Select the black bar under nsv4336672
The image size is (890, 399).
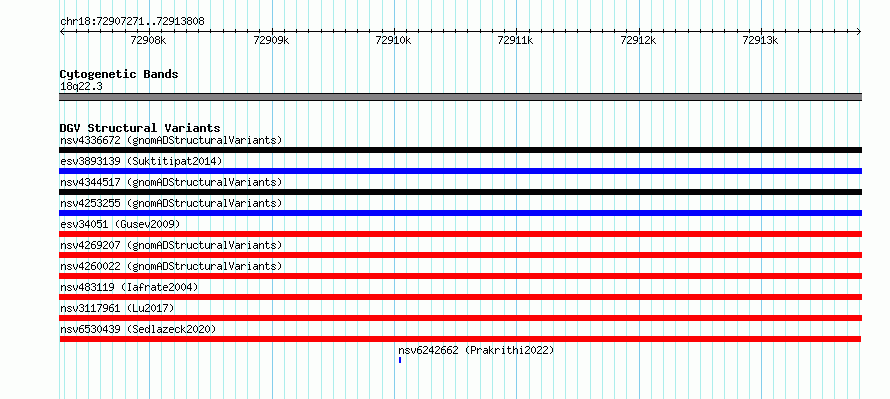(460, 150)
